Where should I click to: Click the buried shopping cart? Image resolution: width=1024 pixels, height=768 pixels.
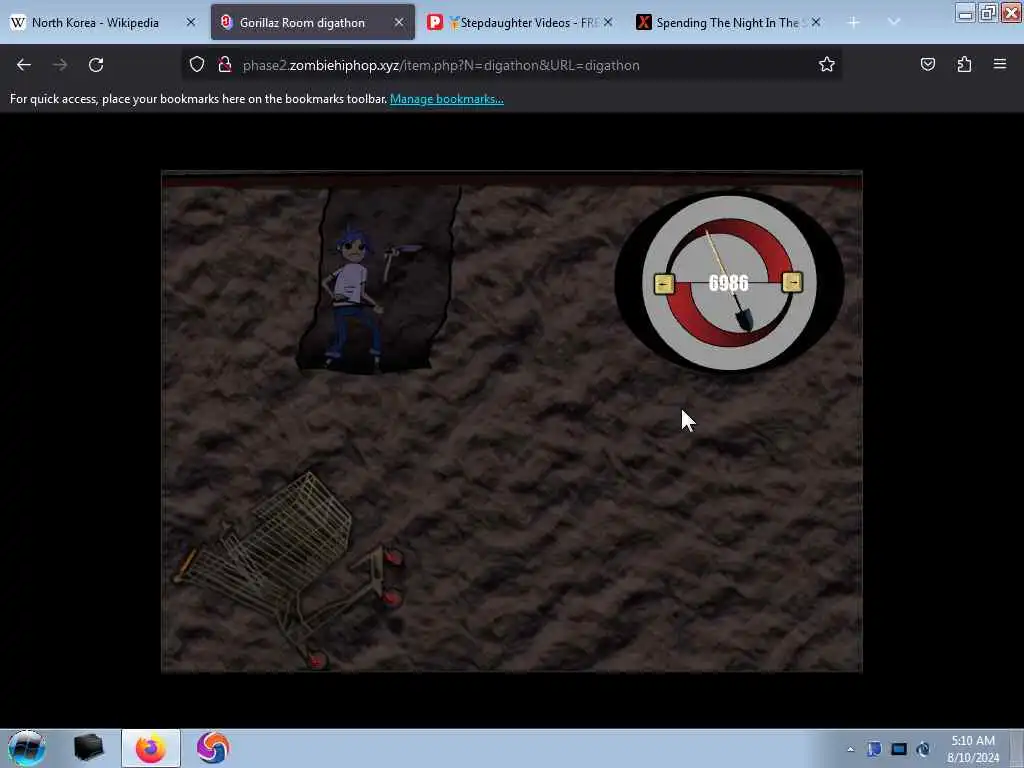coord(293,568)
